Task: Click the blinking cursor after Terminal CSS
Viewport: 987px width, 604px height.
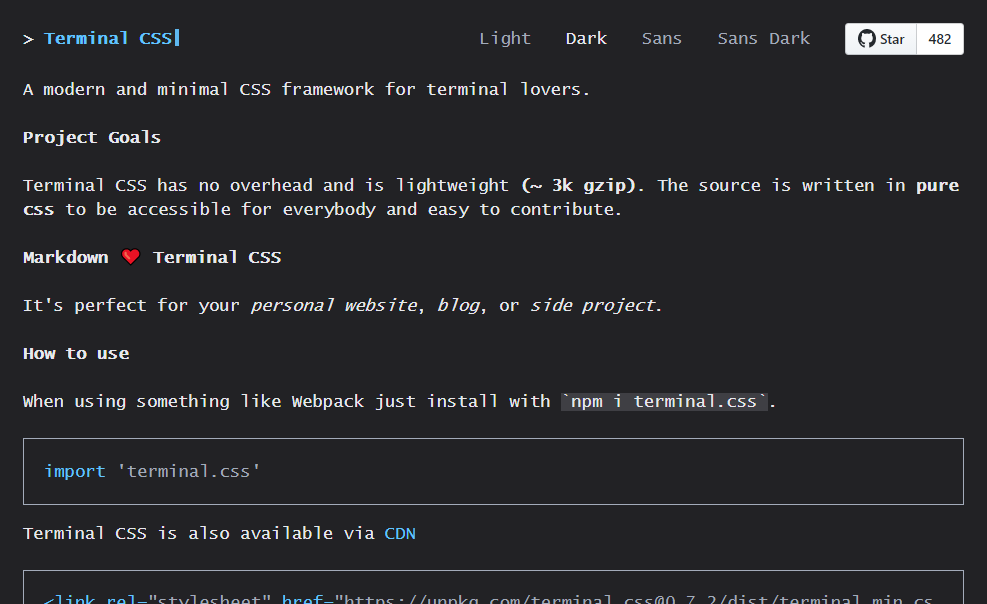Action: click(176, 38)
